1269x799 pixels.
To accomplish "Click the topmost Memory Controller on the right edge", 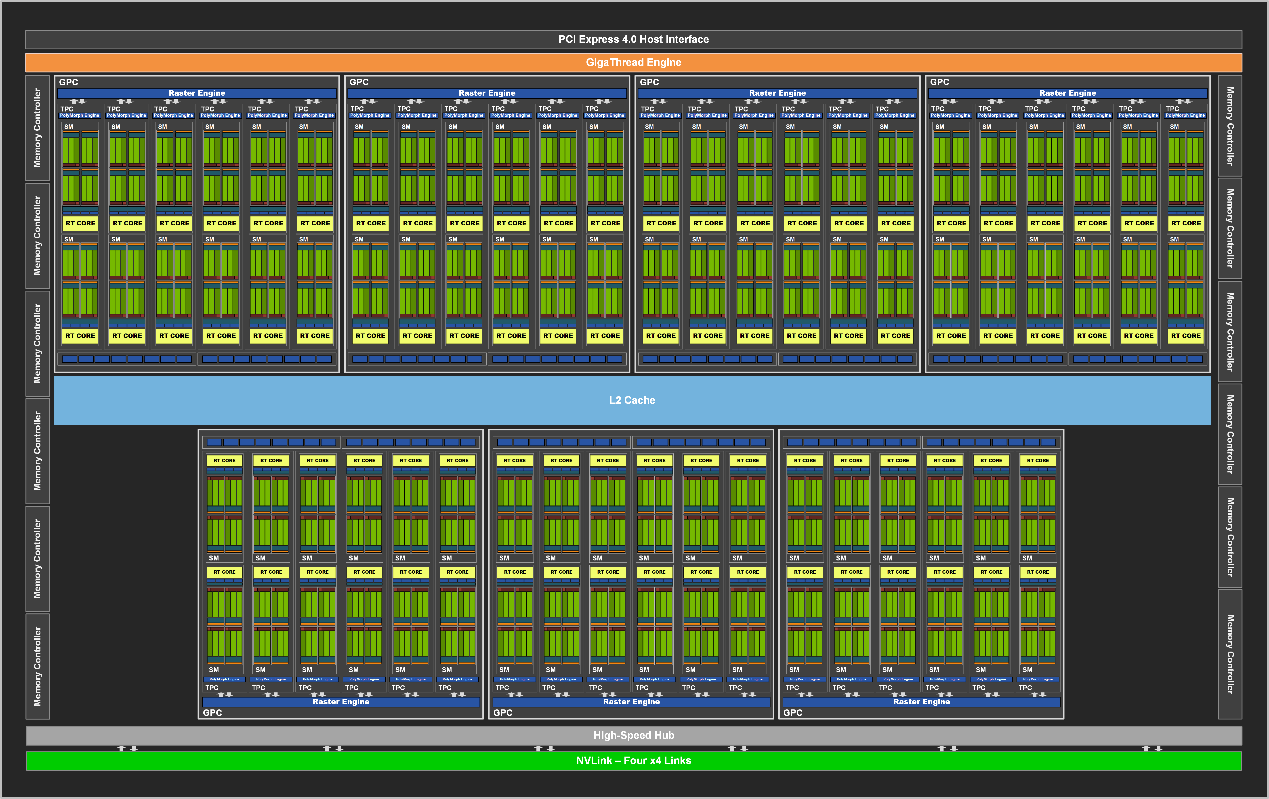I will click(1230, 125).
